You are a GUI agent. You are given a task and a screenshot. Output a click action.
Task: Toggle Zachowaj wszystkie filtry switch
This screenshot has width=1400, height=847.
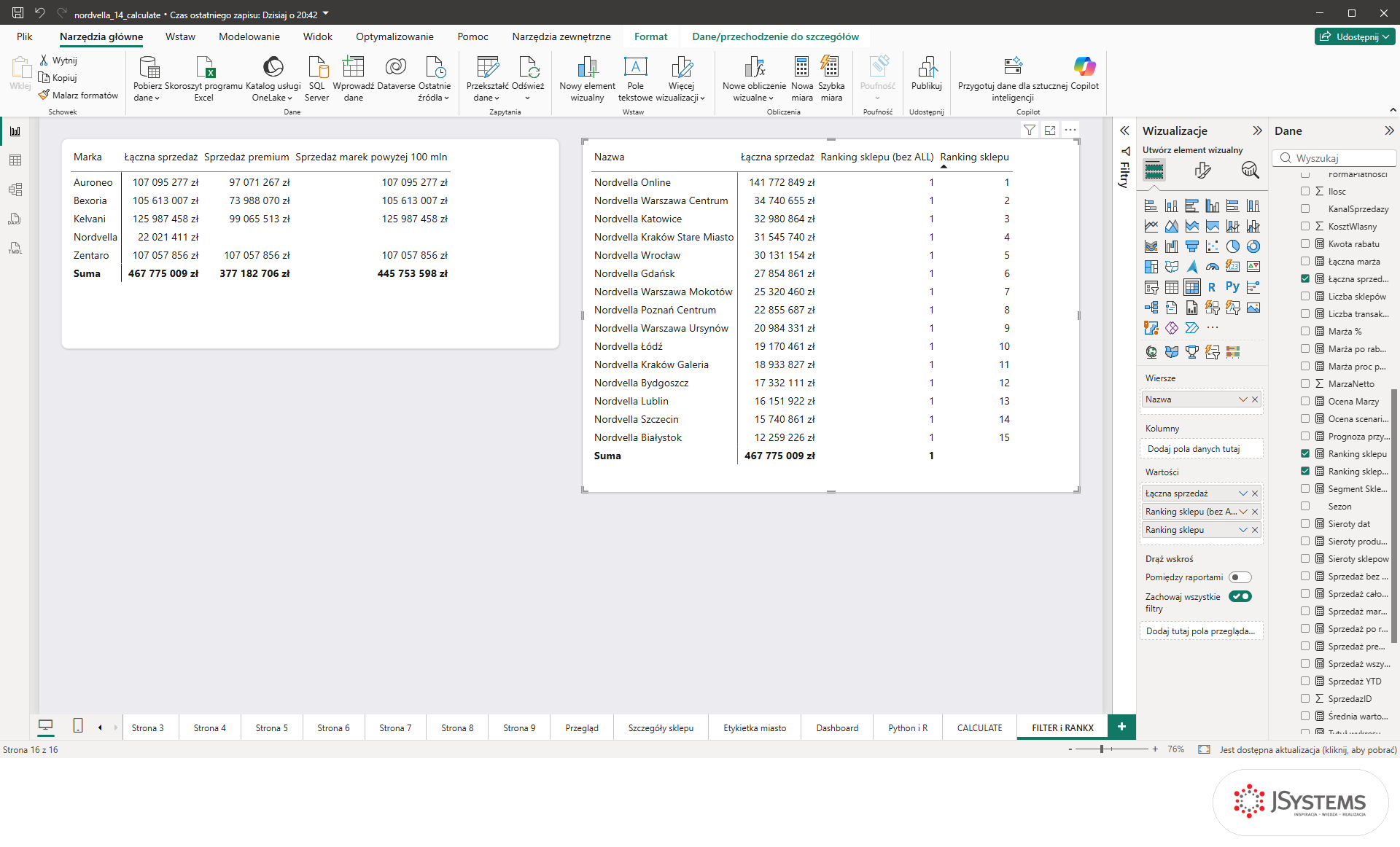click(x=1240, y=596)
